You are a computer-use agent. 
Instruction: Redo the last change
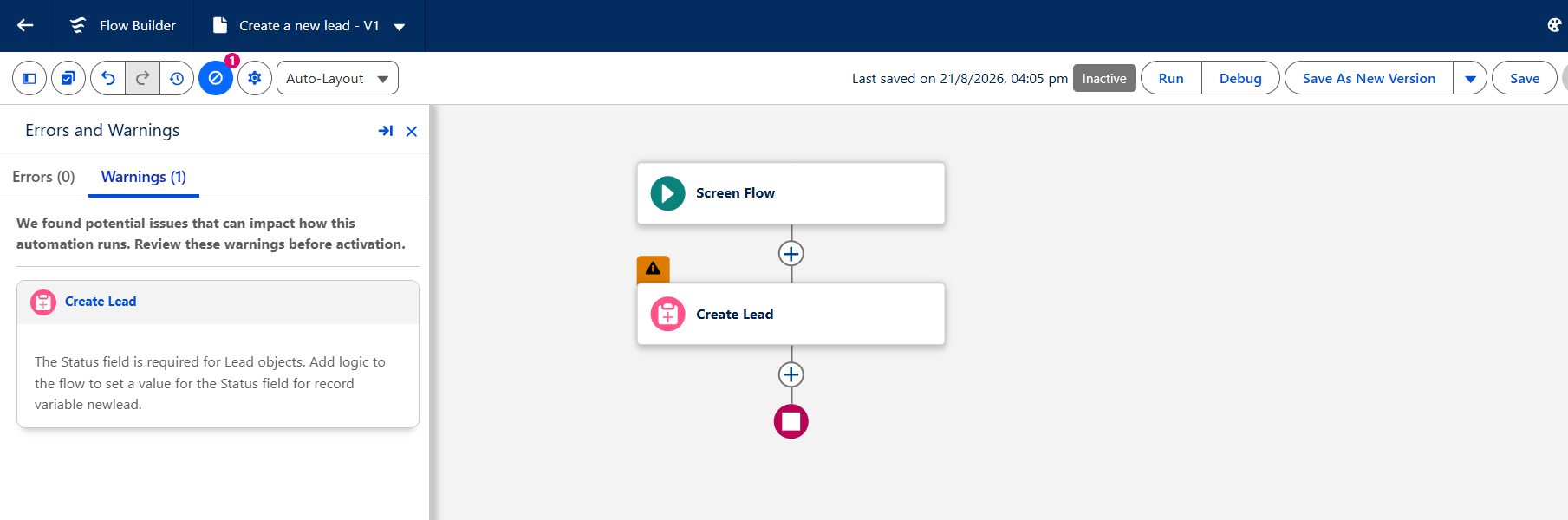(142, 78)
